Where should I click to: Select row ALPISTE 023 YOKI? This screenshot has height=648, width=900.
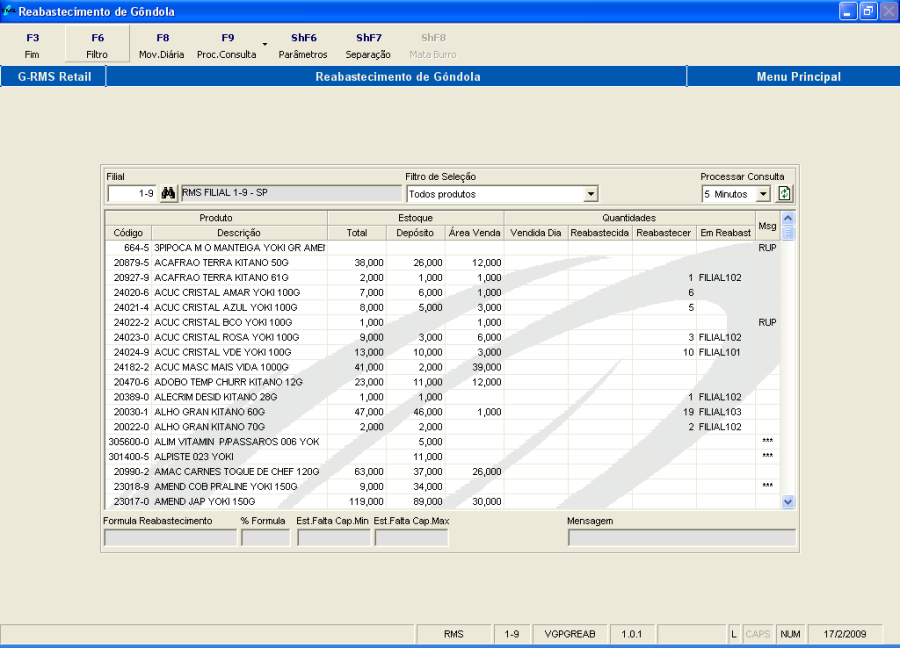442,457
